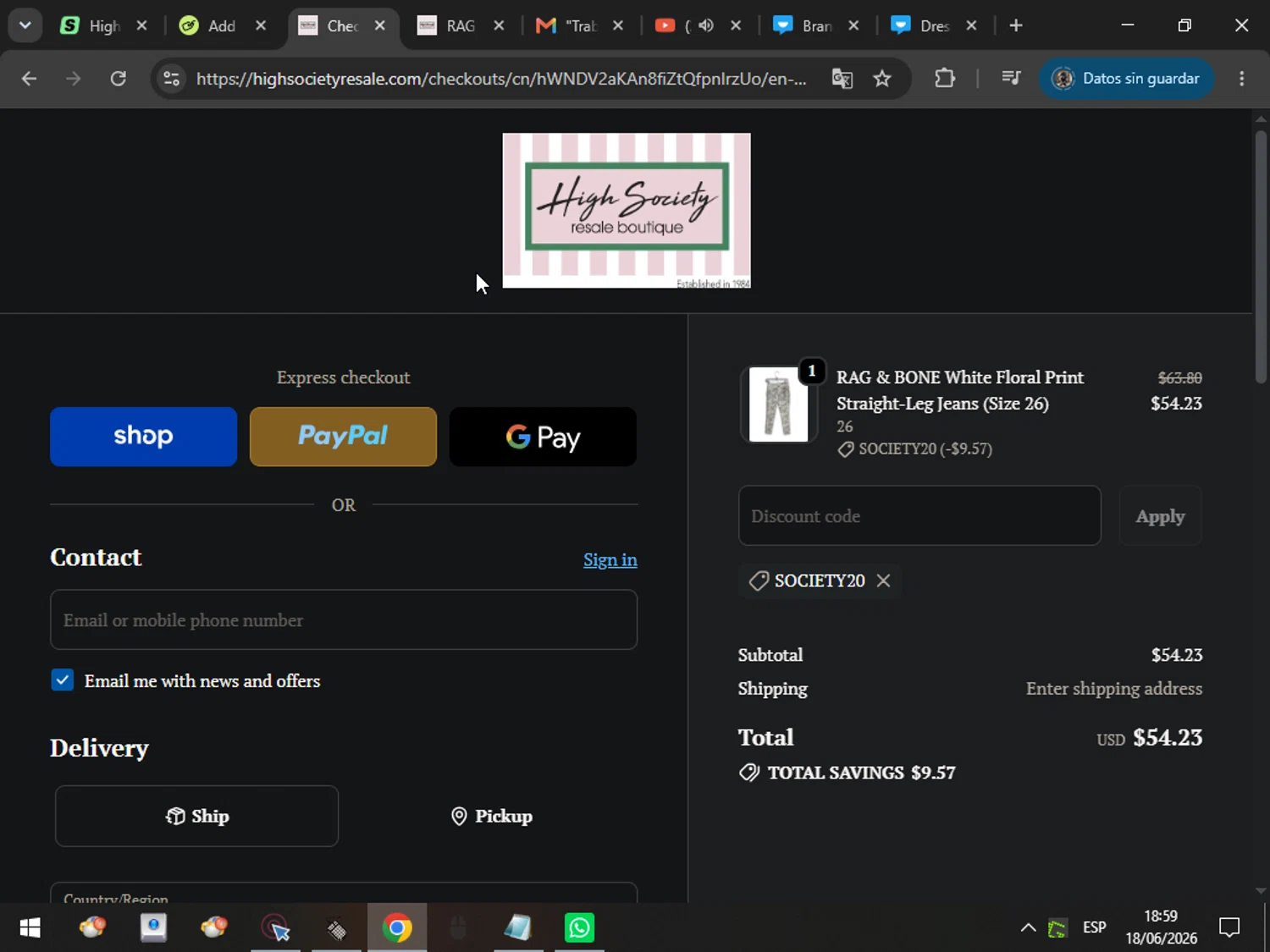
Task: Open the translate page icon
Action: point(842,79)
